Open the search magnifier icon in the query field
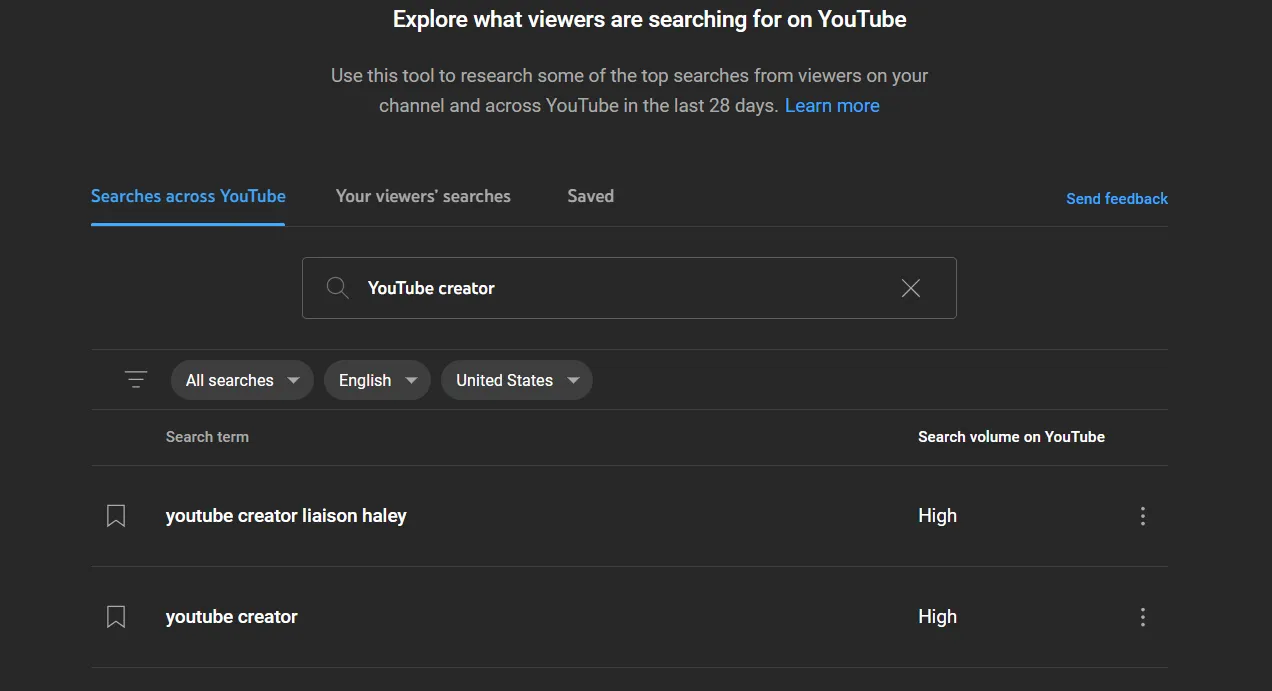 (x=337, y=288)
